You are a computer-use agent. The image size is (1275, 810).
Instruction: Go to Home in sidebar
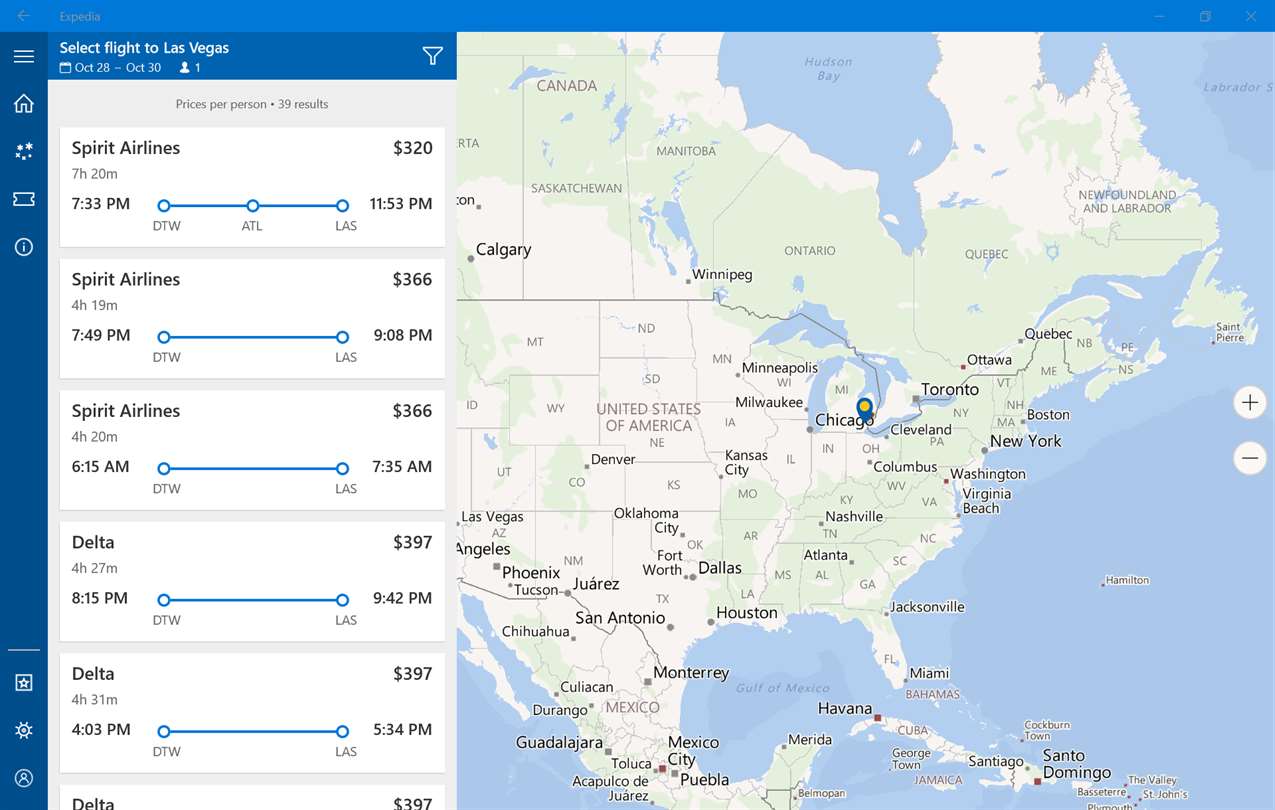24,103
